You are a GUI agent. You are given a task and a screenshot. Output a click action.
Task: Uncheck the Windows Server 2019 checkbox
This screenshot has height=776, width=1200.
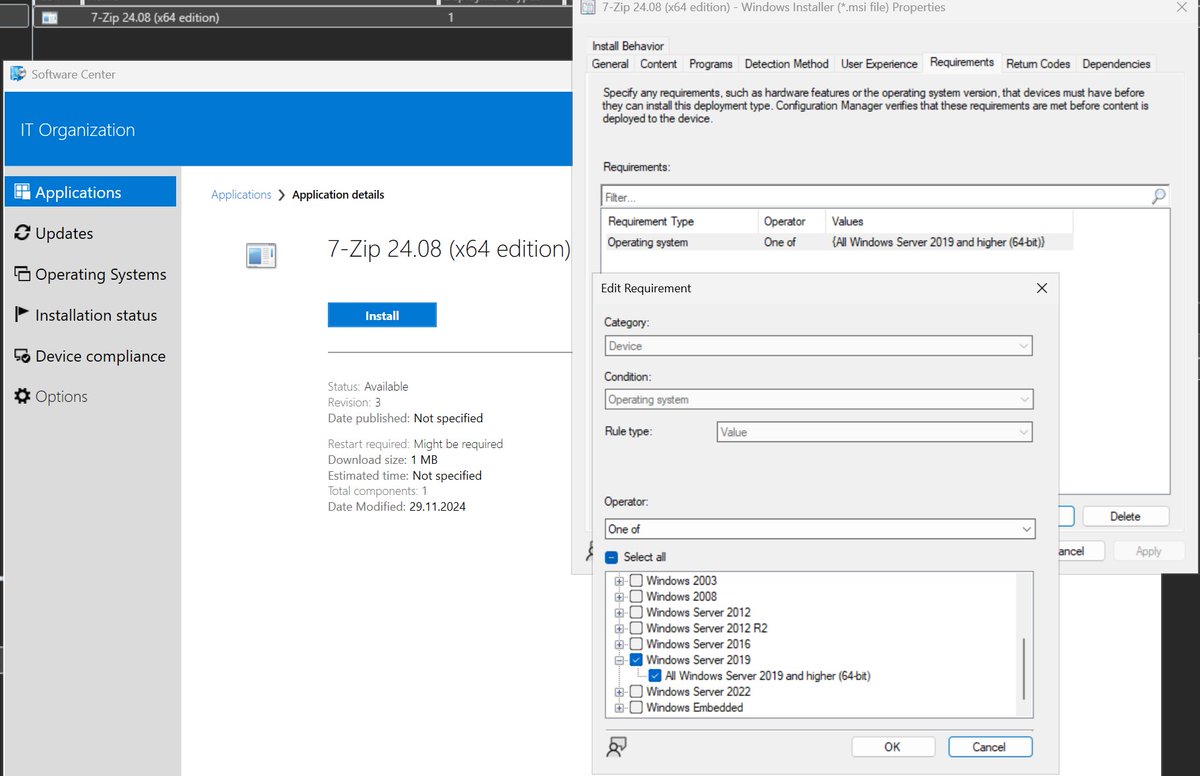(636, 660)
